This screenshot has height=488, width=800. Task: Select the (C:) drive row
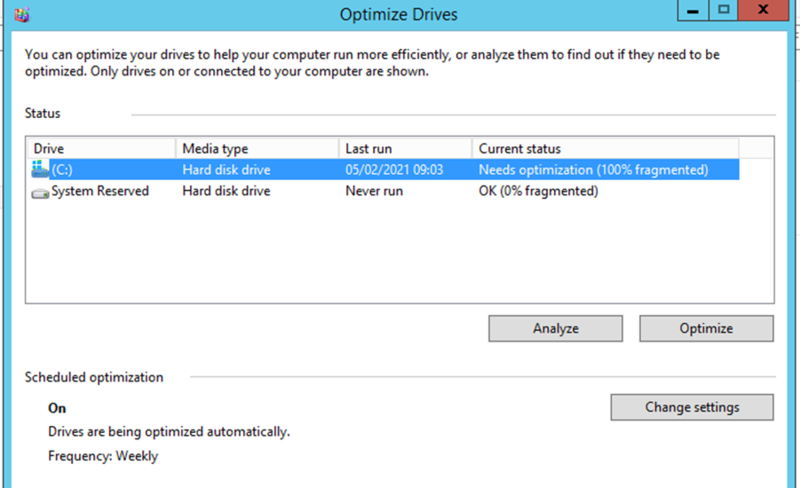coord(385,169)
